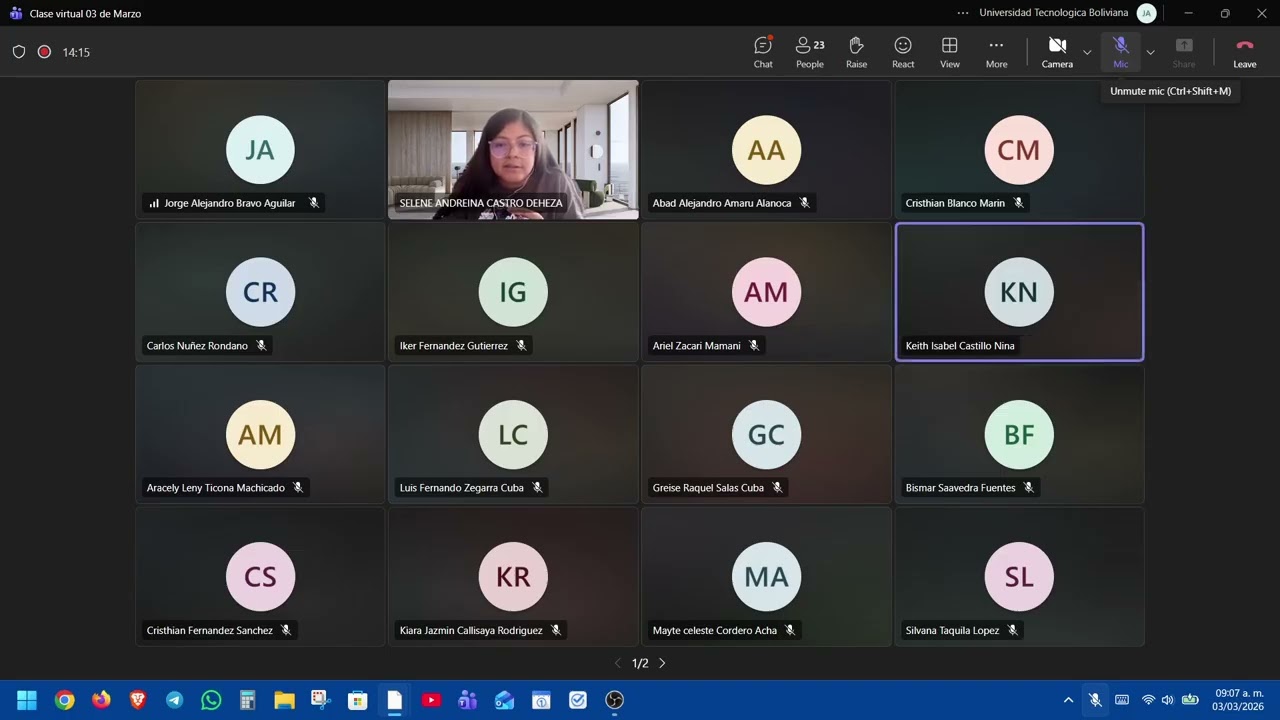Click the name label Kiara Jazmin Callisaya Rodriguez
Image resolution: width=1280 pixels, height=720 pixels.
tap(471, 630)
